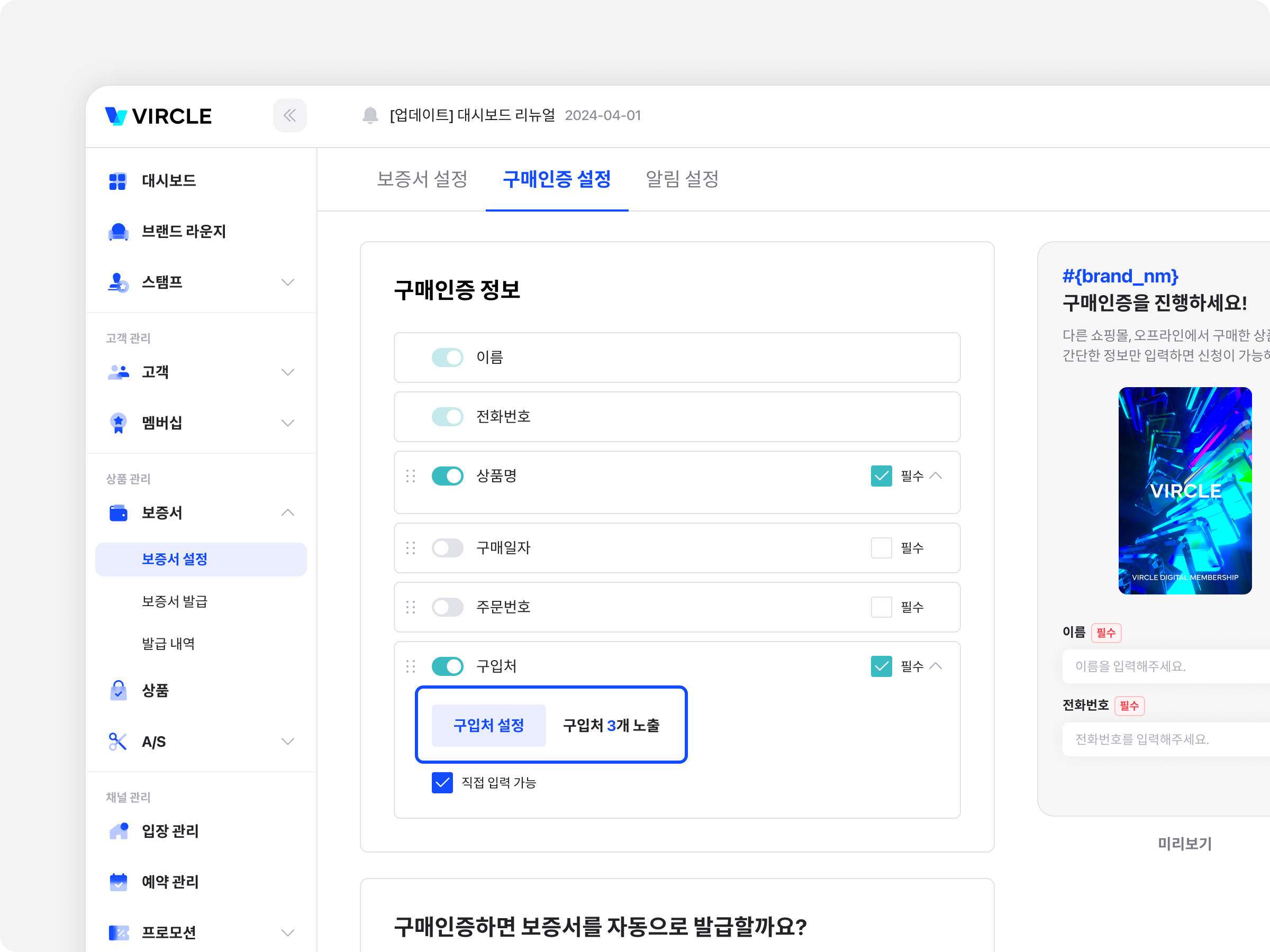
Task: Toggle the 구매일자 switch on
Action: [447, 548]
